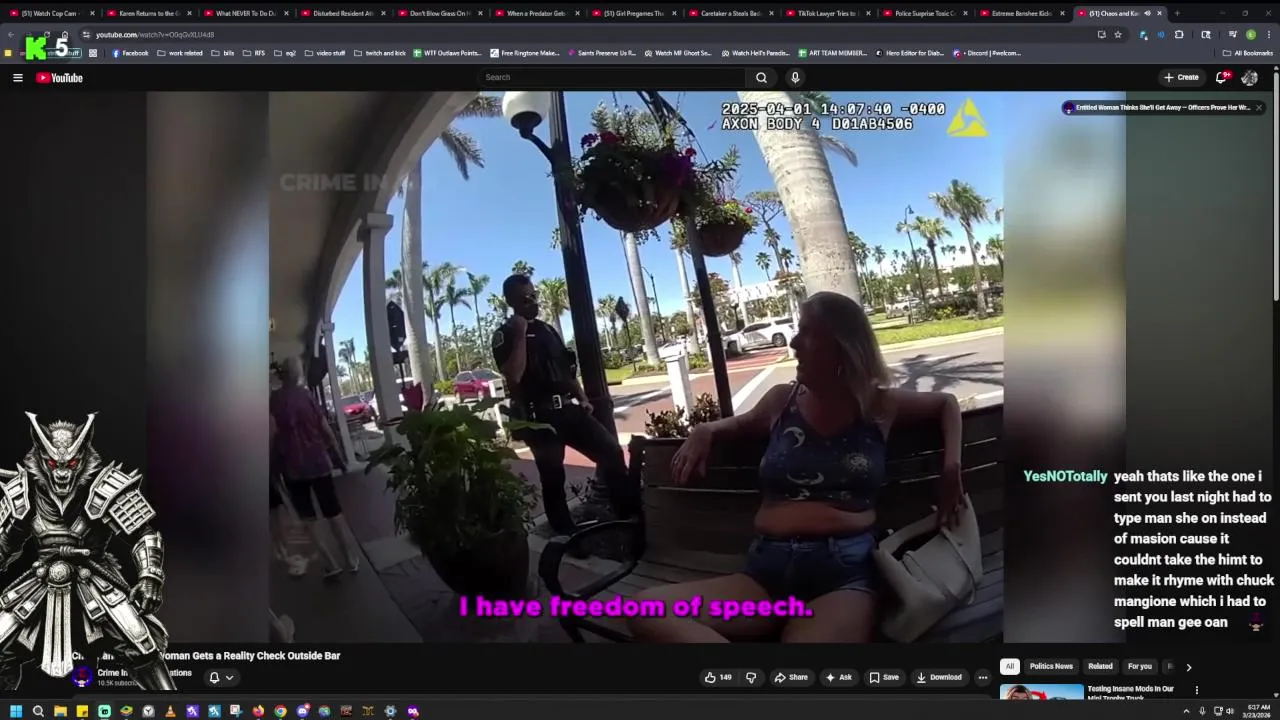This screenshot has width=1280, height=720.
Task: Click the YouTube search magnifier button
Action: (761, 77)
